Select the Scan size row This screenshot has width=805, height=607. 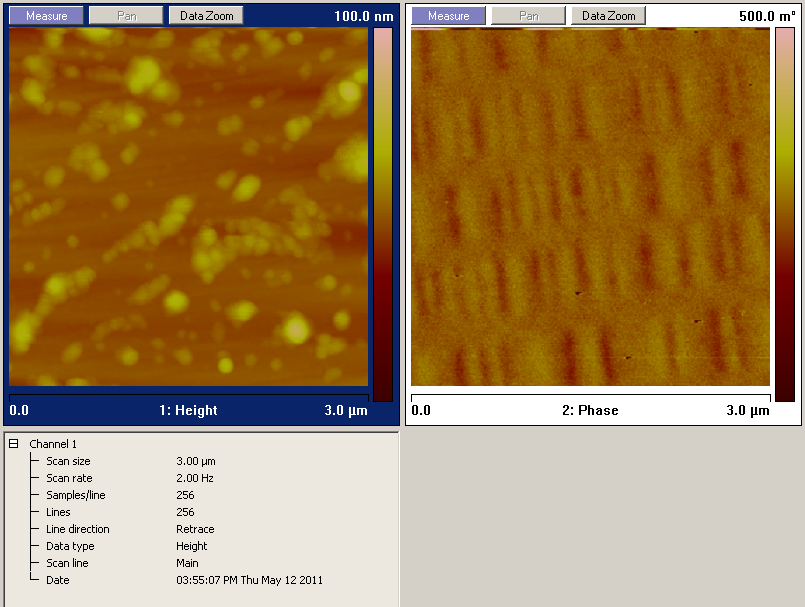[x=131, y=461]
